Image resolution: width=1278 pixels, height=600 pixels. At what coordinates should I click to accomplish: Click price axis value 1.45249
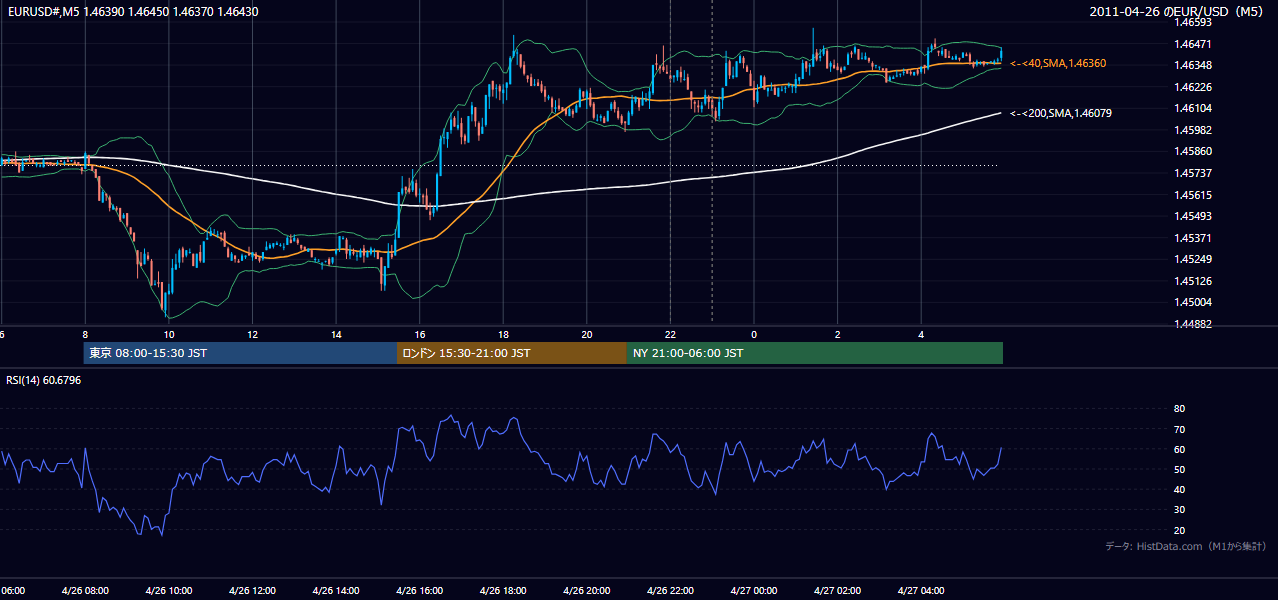click(x=1192, y=259)
